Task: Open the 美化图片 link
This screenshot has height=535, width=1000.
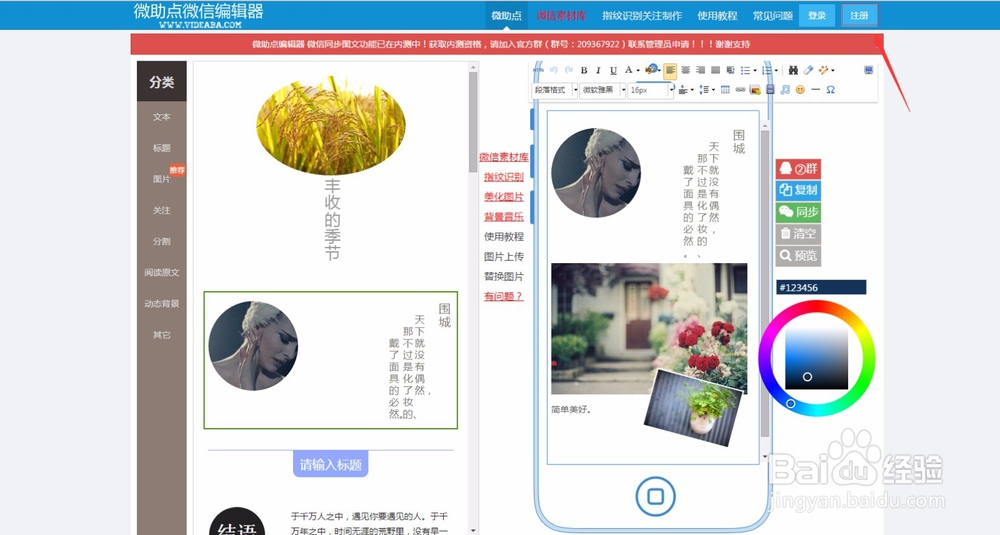Action: [503, 196]
